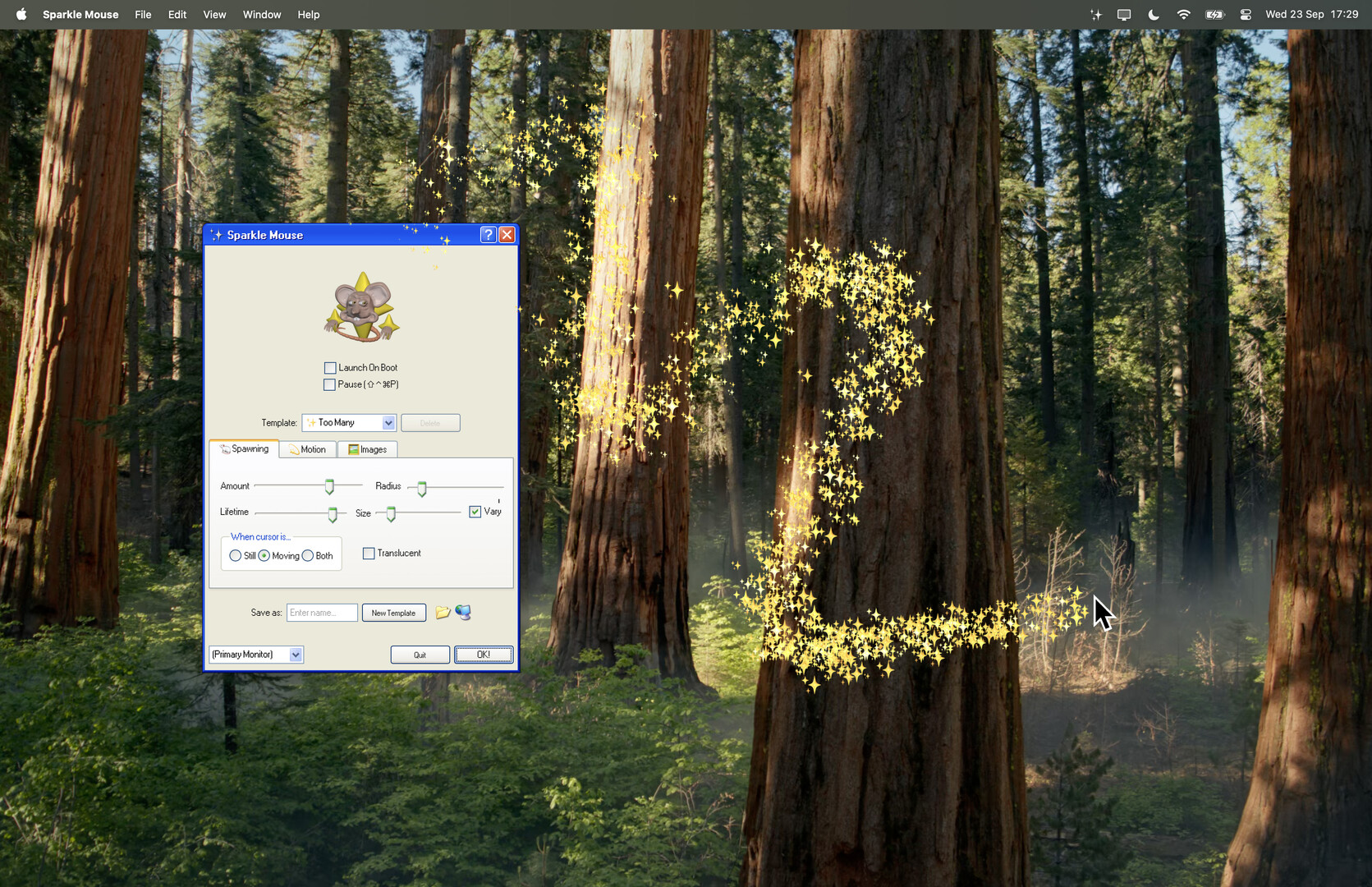This screenshot has width=1372, height=887.
Task: Select the Moving radio button
Action: pyautogui.click(x=264, y=556)
